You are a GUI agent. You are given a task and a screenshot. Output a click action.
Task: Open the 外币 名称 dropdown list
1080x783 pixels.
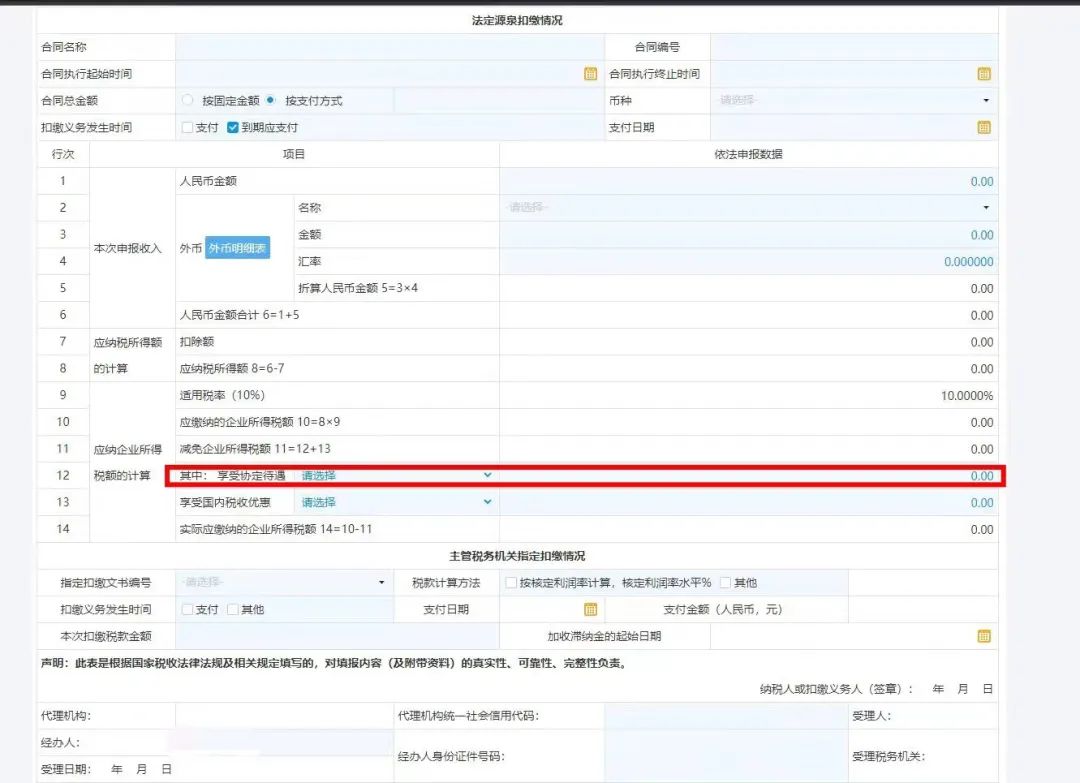[748, 208]
